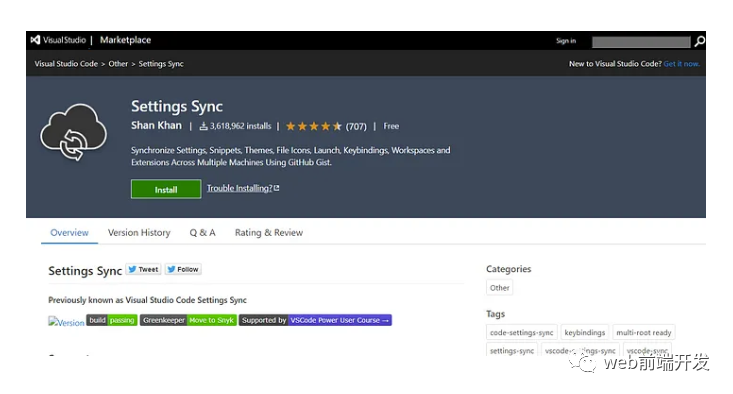Click the Settings Sync cloud logo
Screen dimensions: 733x394
tap(73, 132)
